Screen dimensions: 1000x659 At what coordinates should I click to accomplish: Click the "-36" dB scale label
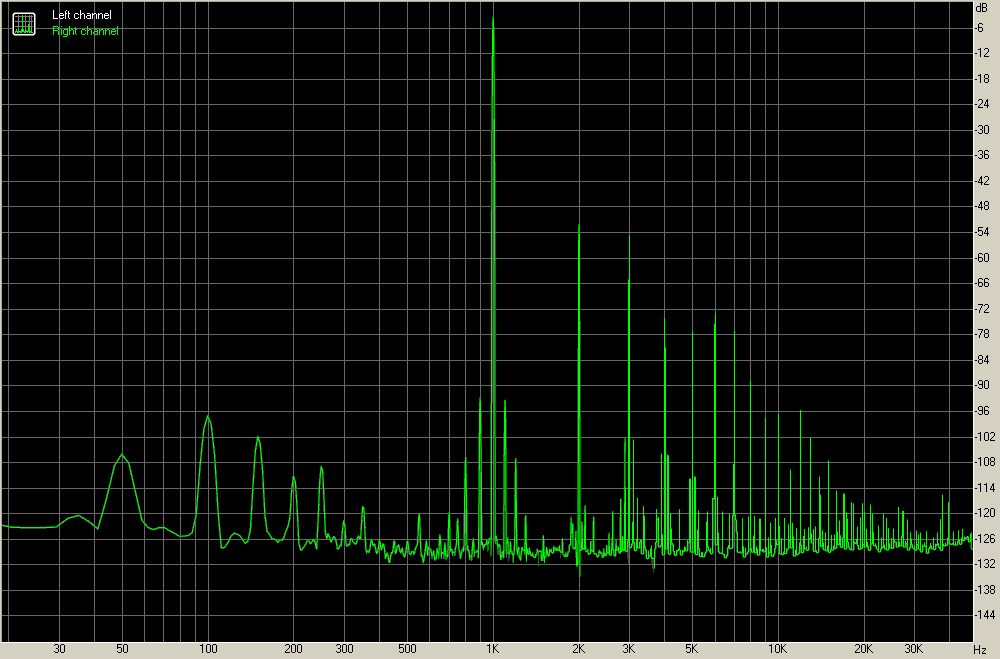(982, 155)
